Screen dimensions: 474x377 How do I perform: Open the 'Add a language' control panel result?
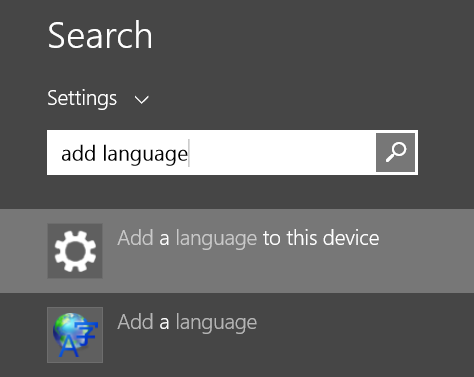187,322
